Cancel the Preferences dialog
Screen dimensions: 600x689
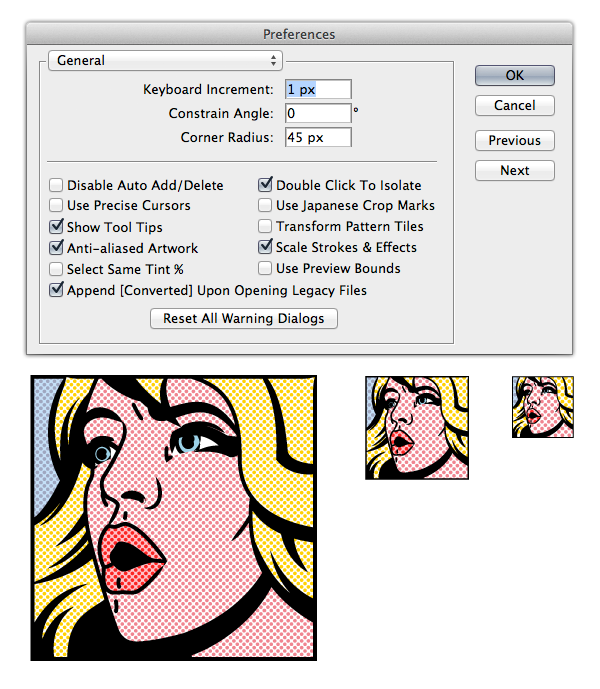(514, 105)
